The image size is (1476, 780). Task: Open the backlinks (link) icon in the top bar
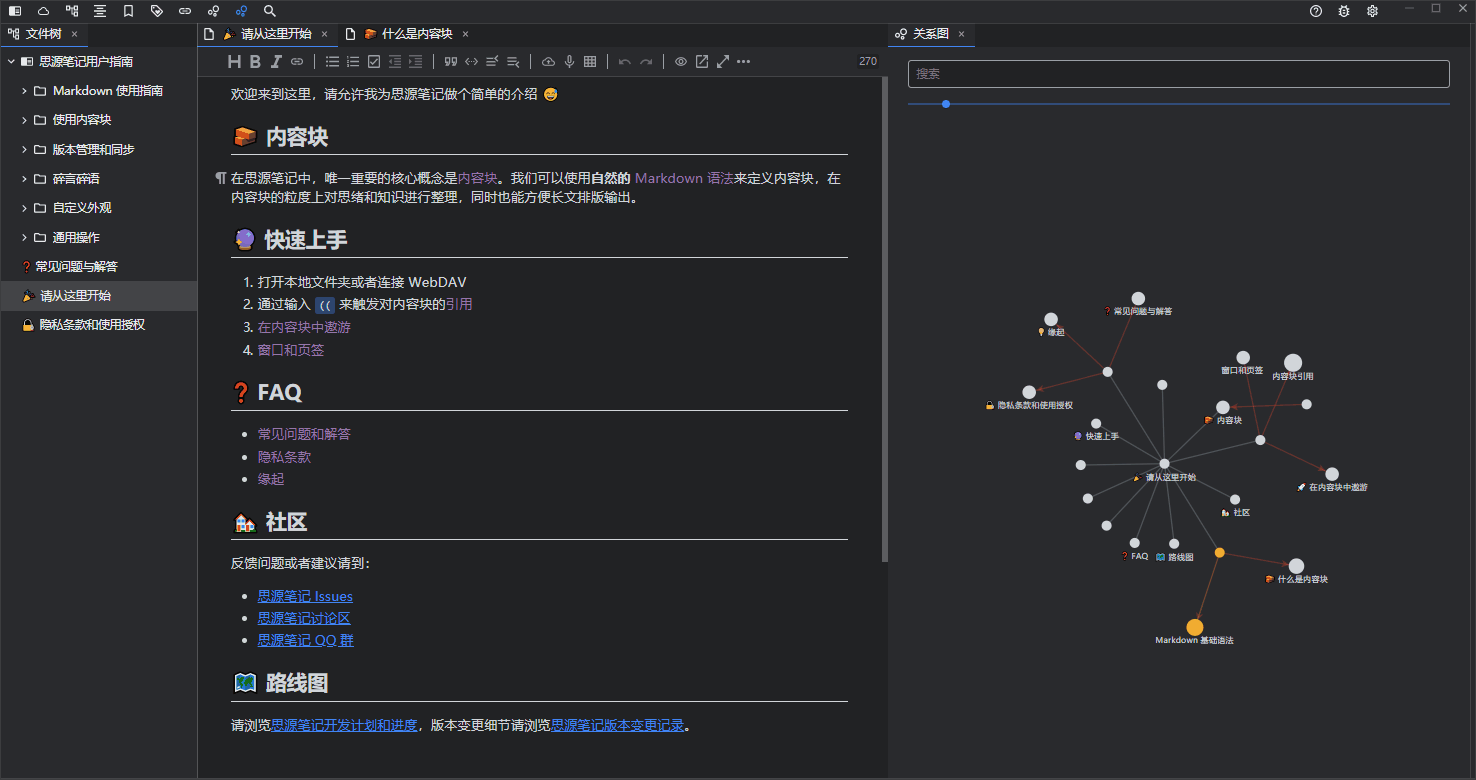pyautogui.click(x=185, y=11)
